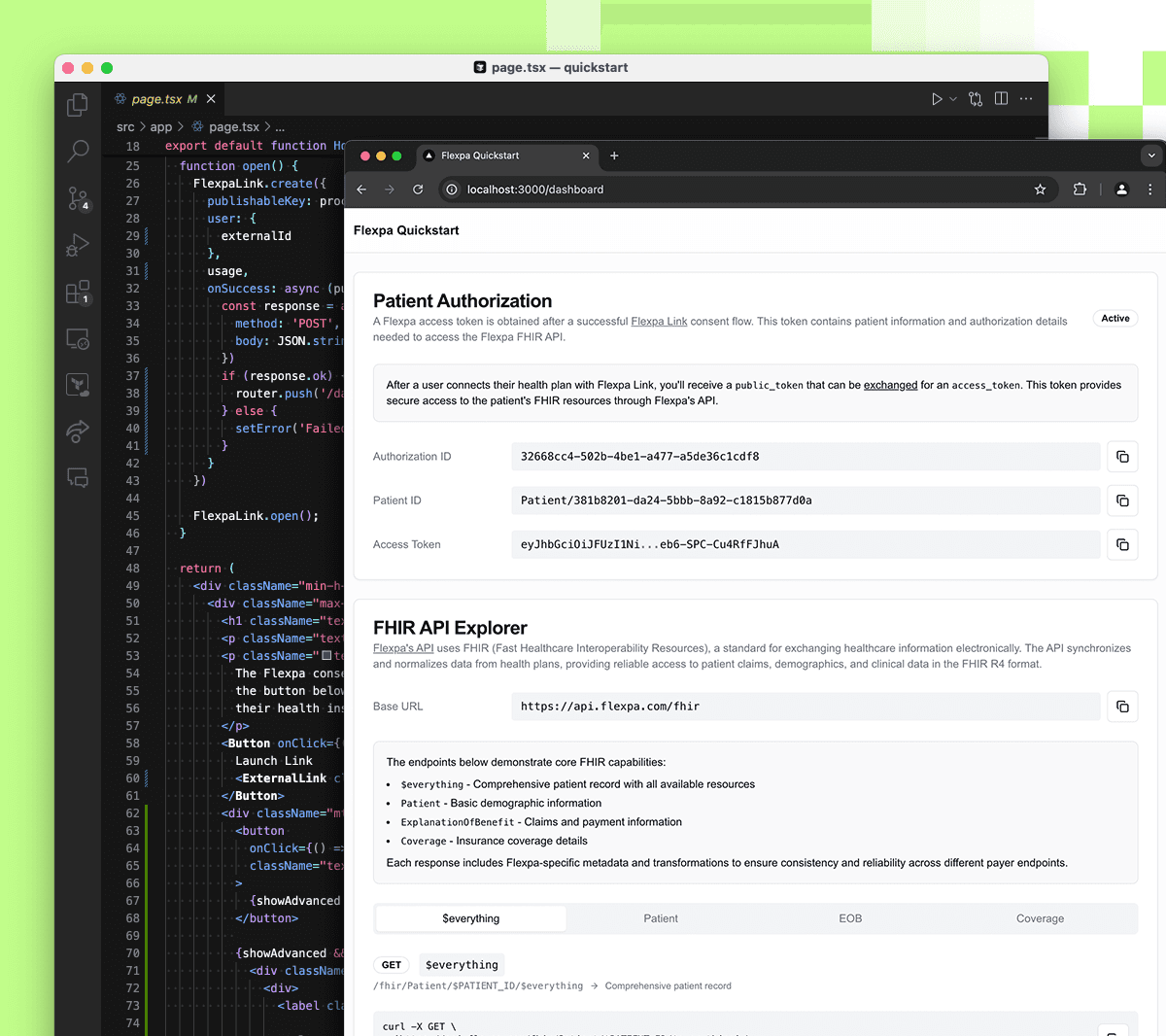1166x1036 pixels.
Task: Switch to the Coverage endpoint tab
Action: click(1040, 918)
